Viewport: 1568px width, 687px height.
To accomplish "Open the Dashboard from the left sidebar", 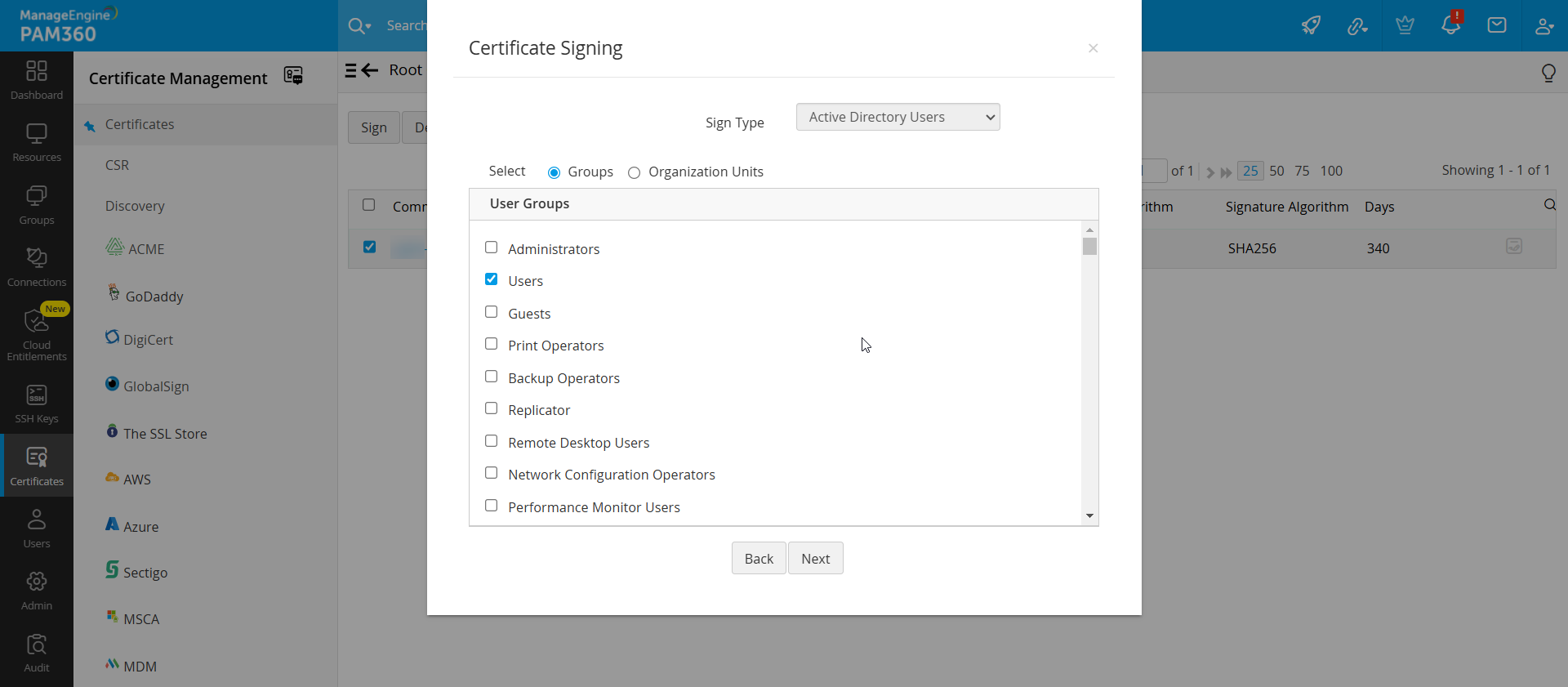I will 36,79.
